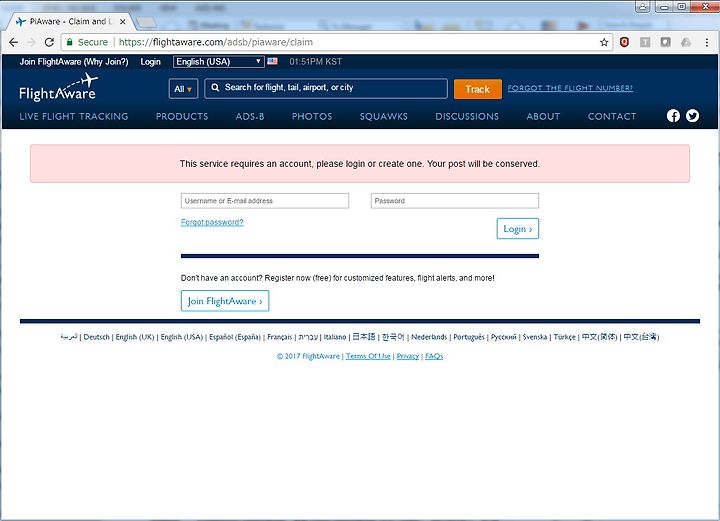Switch language to Türkçe
Screen dimensions: 720x521
(x=564, y=337)
